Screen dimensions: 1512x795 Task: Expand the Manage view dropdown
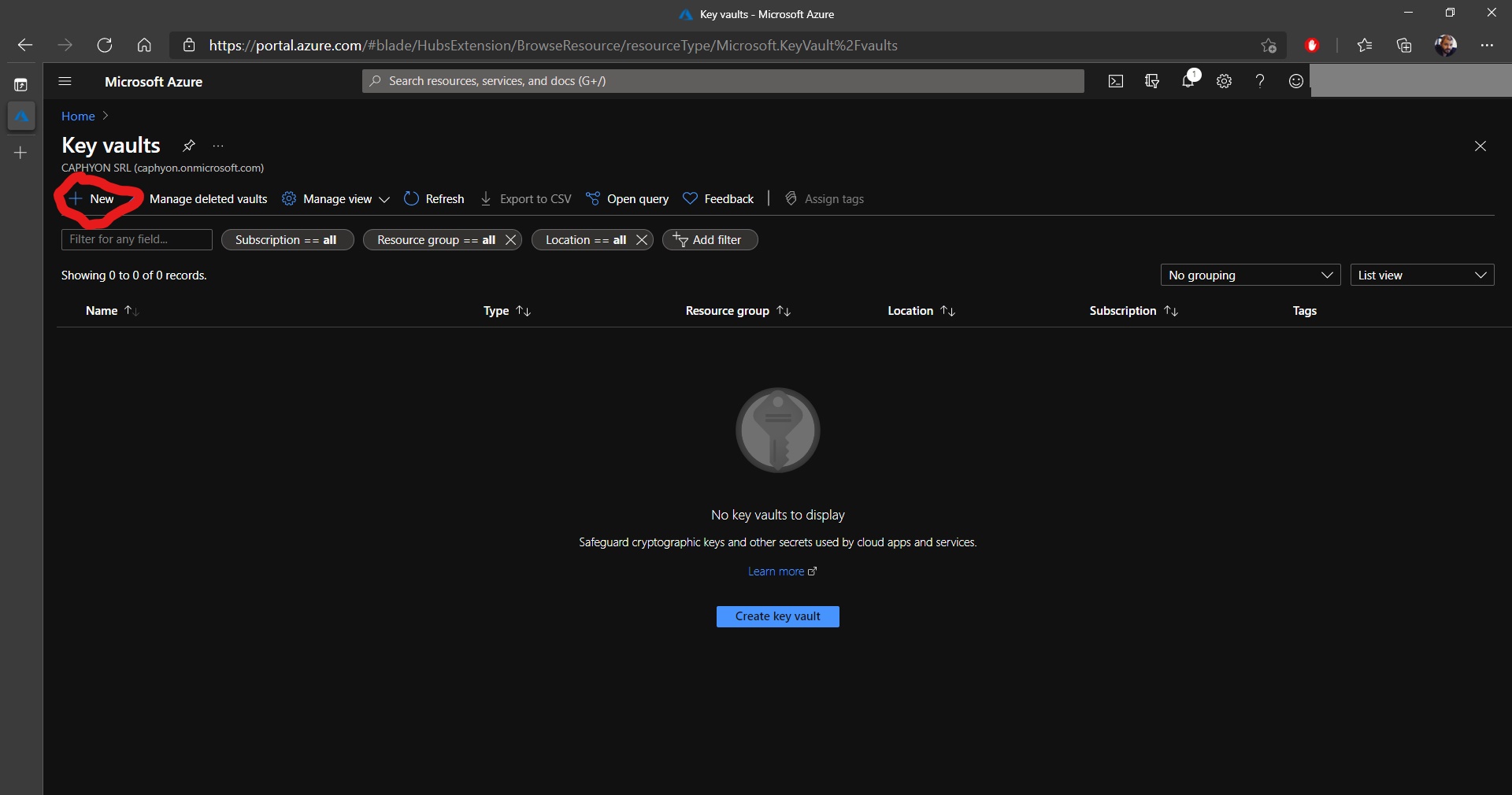(336, 199)
